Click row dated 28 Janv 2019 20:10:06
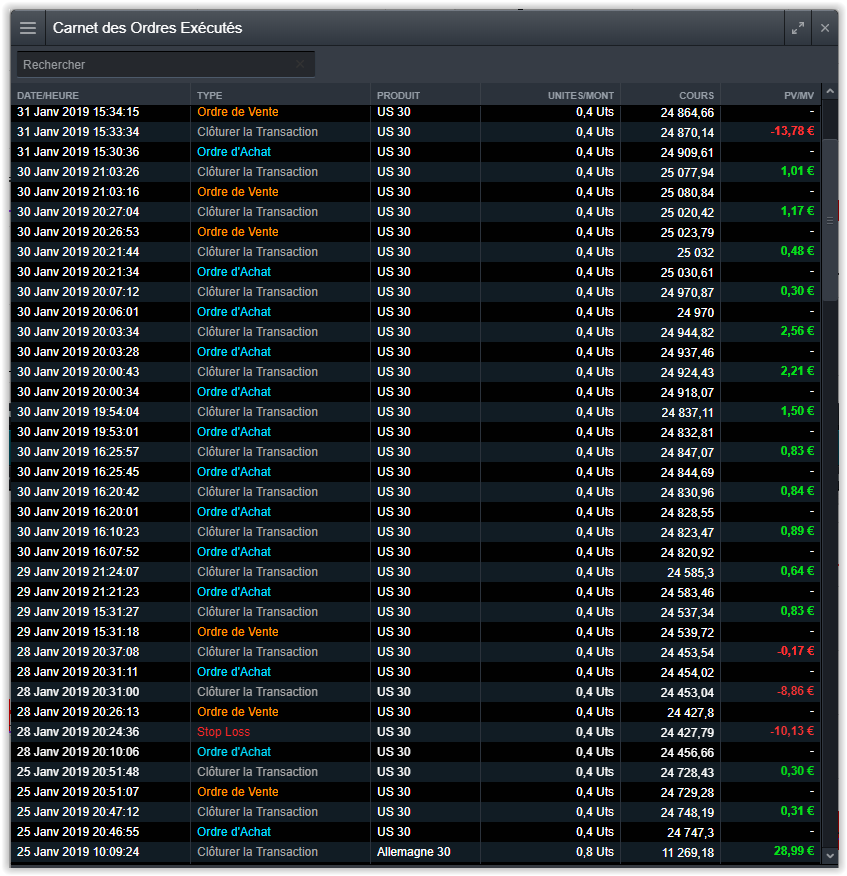This screenshot has height=876, width=847. [416, 752]
